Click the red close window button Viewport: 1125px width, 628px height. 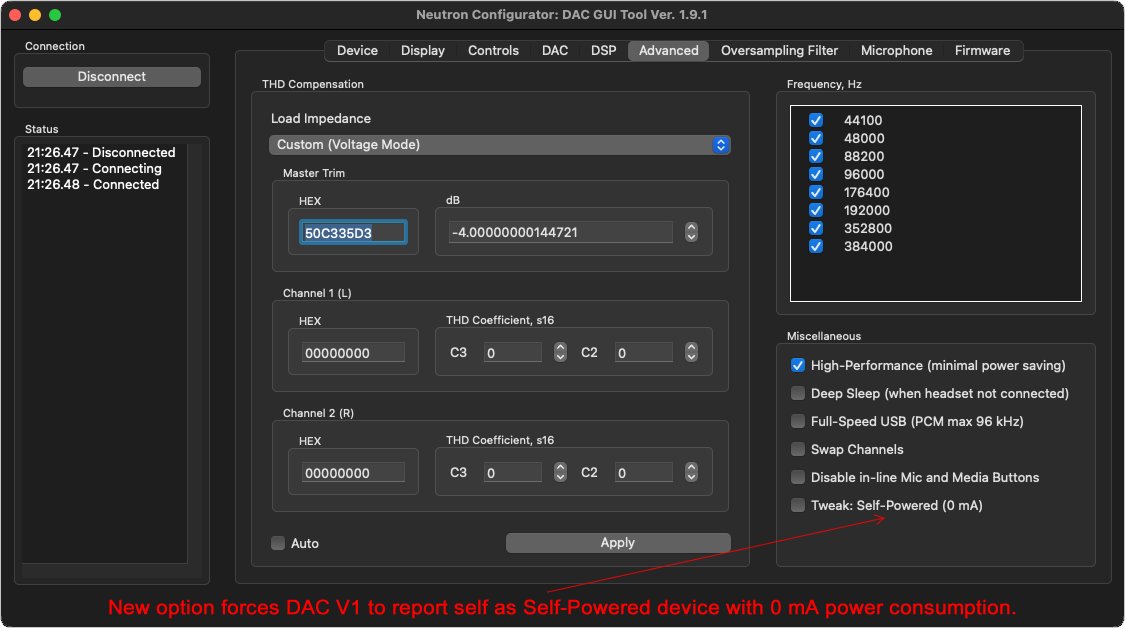(15, 15)
